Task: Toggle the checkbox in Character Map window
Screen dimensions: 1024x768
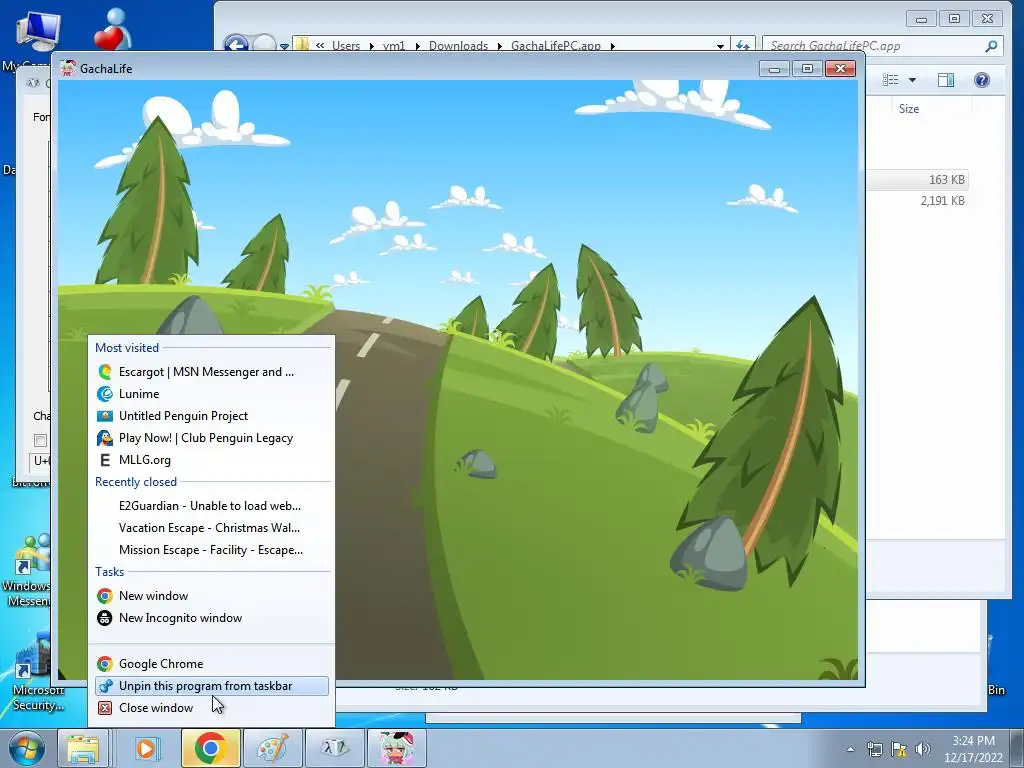Action: pyautogui.click(x=40, y=440)
